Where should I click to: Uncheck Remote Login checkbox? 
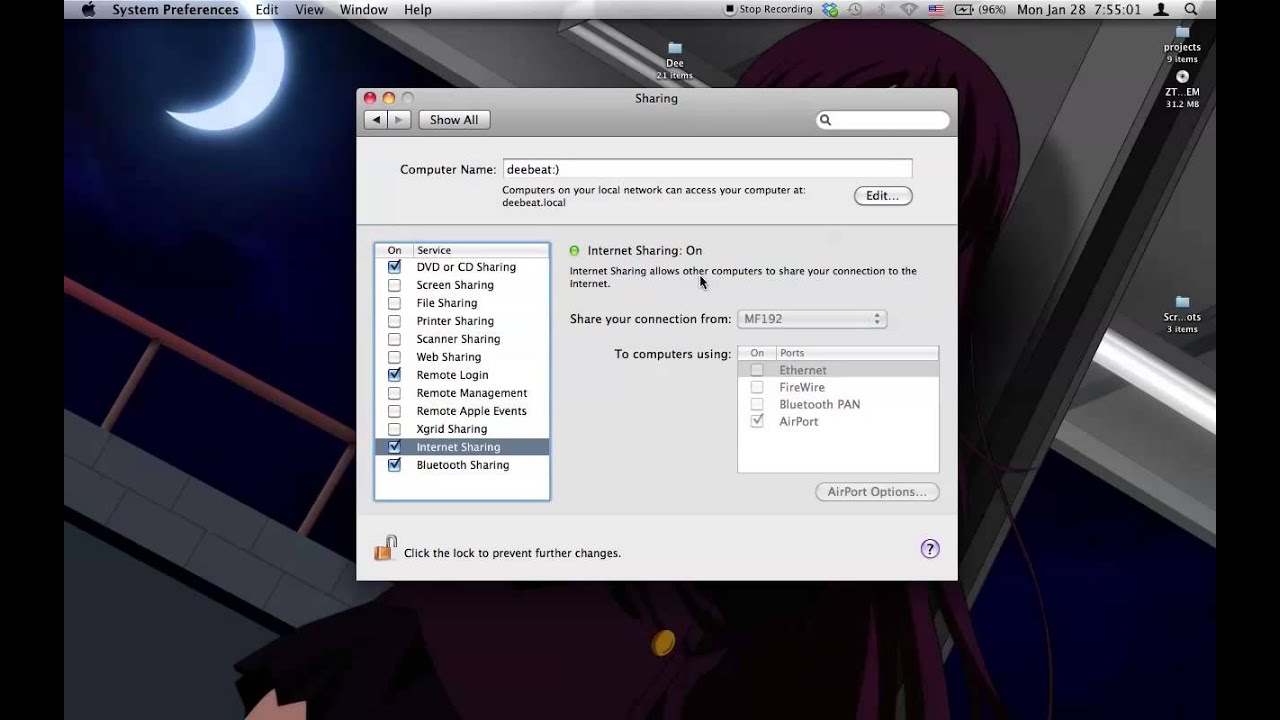point(394,375)
